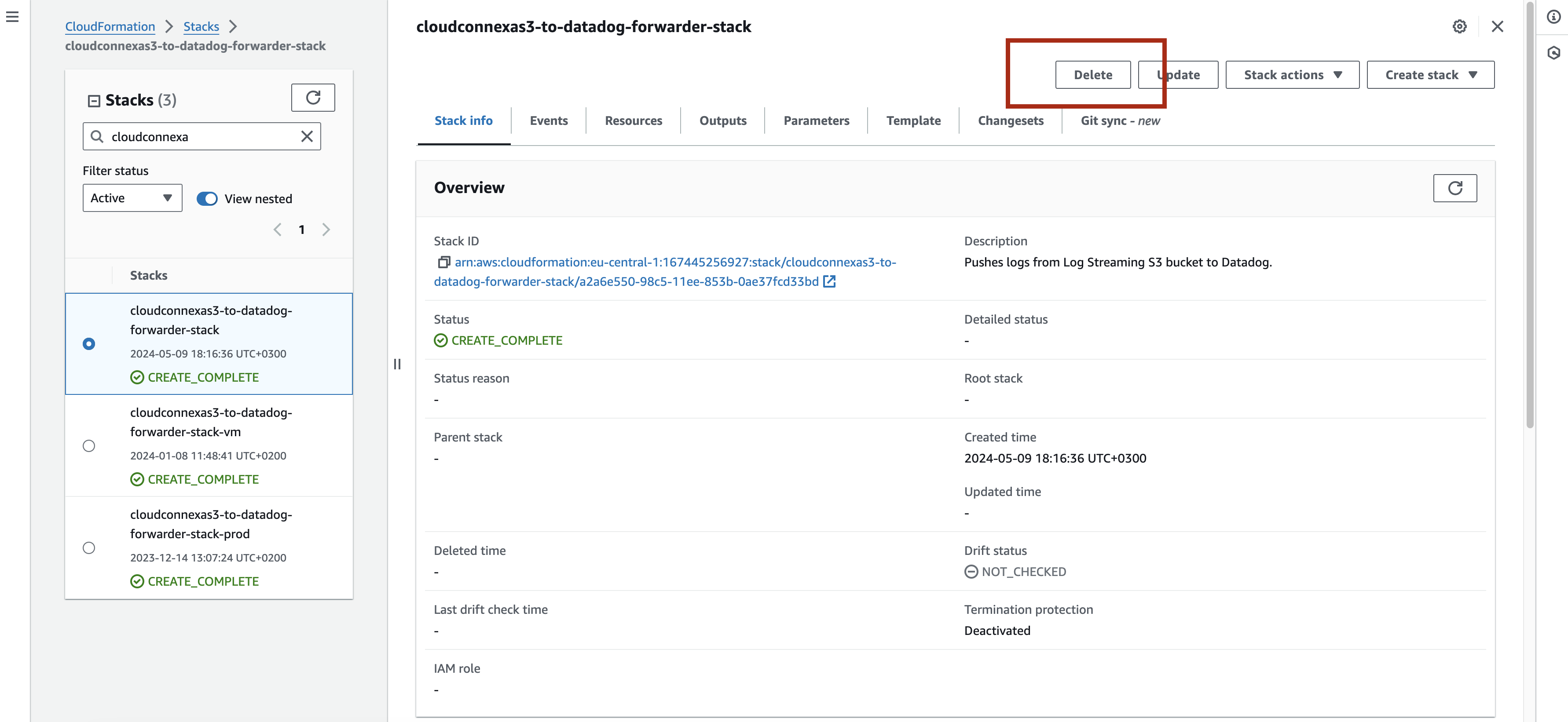
Task: Follow the CloudFormation breadcrumb link
Action: click(x=110, y=27)
